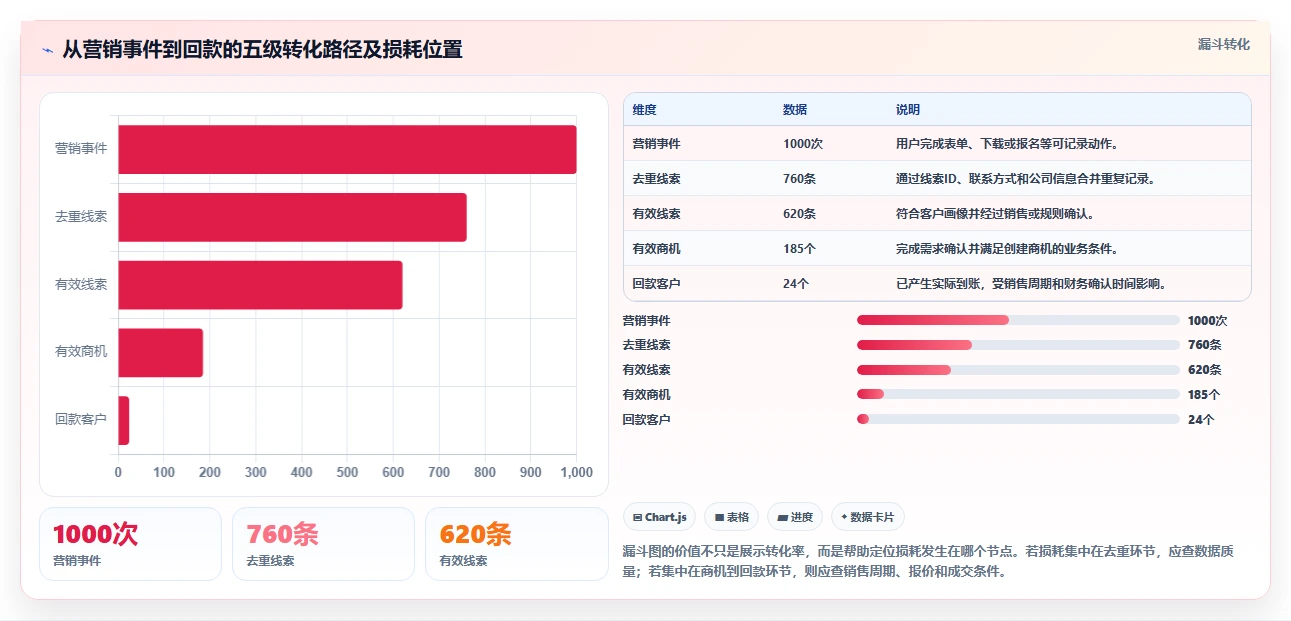Click the 去重线索 cell in the table
Viewport: 1291px width, 621px height.
click(657, 179)
